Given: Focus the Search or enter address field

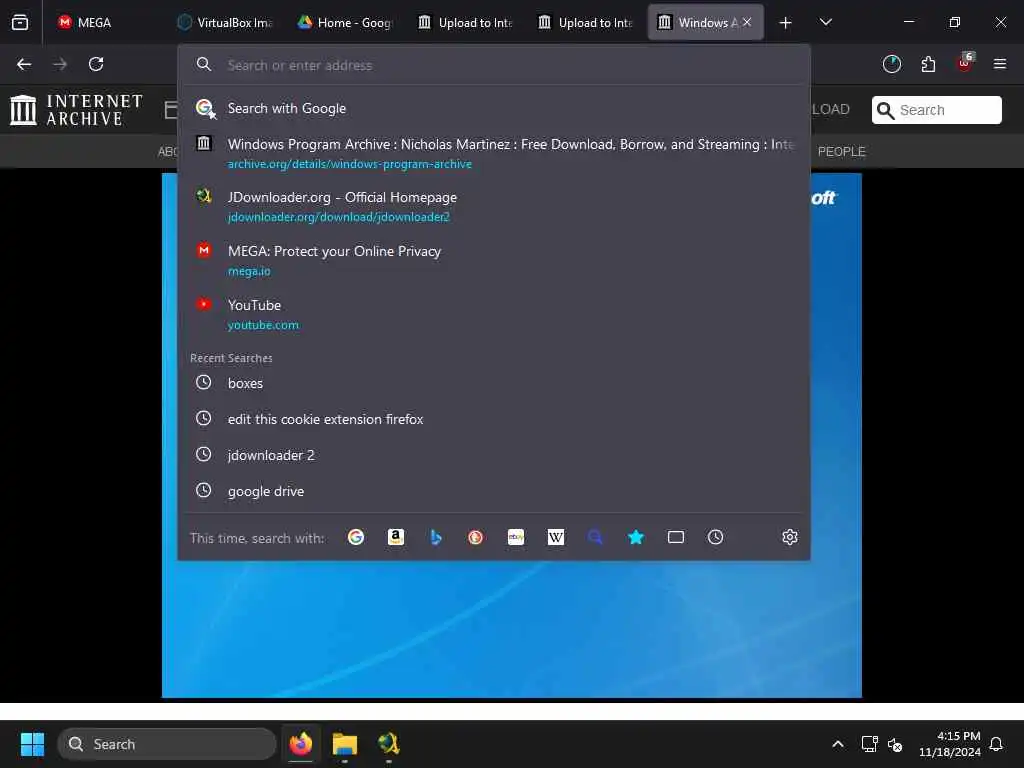Looking at the screenshot, I should [494, 65].
